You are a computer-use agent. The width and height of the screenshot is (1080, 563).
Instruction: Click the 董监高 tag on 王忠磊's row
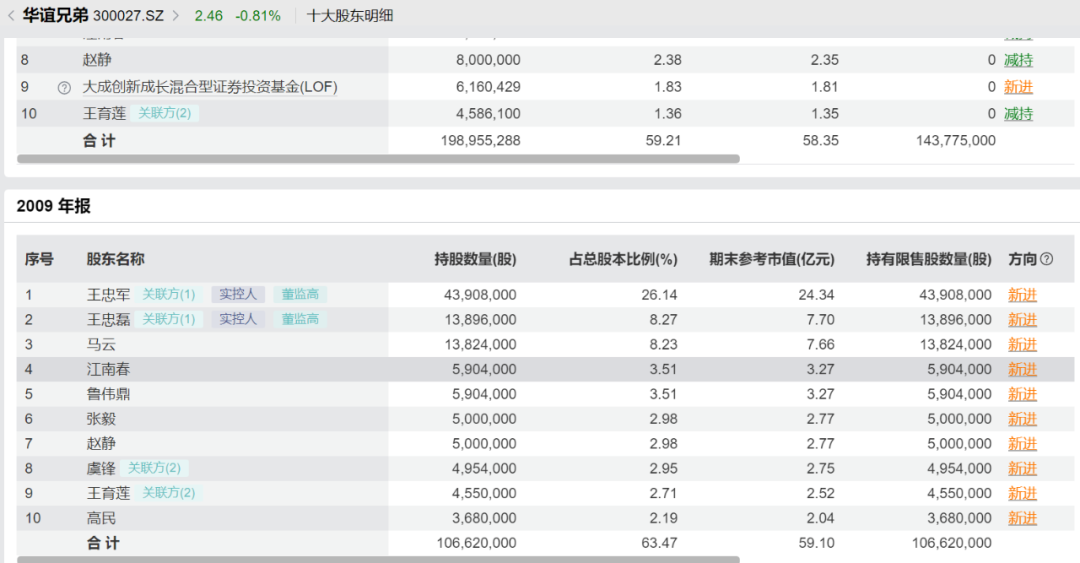pos(300,320)
